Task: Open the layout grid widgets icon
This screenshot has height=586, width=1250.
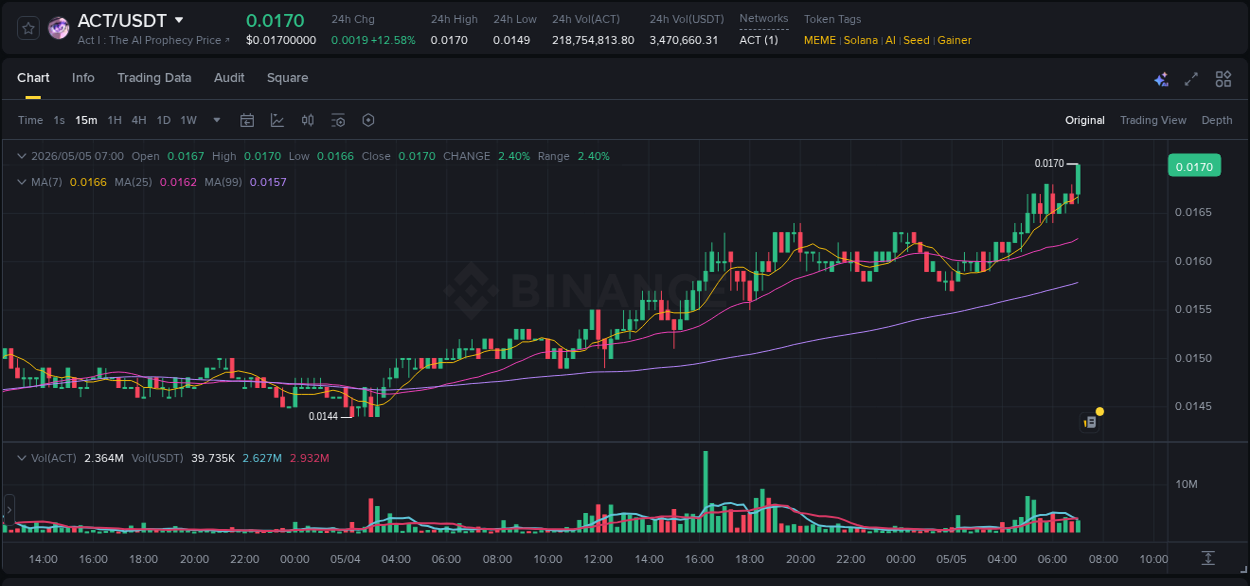Action: pyautogui.click(x=1223, y=79)
